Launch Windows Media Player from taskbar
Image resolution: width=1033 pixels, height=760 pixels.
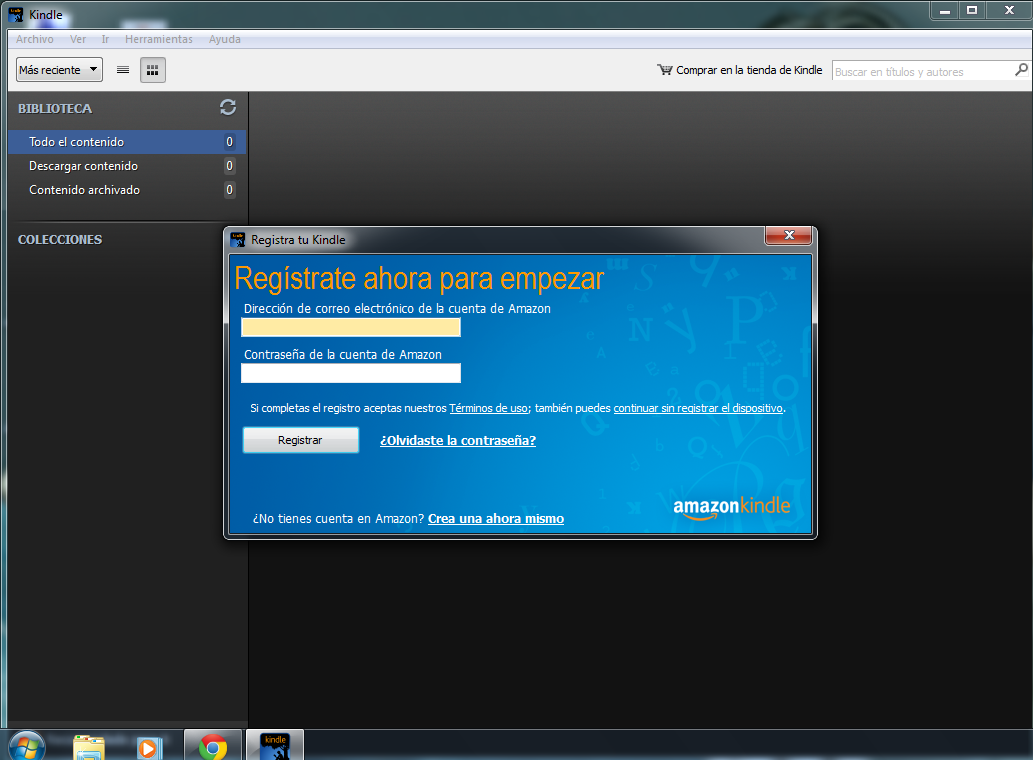pyautogui.click(x=150, y=748)
